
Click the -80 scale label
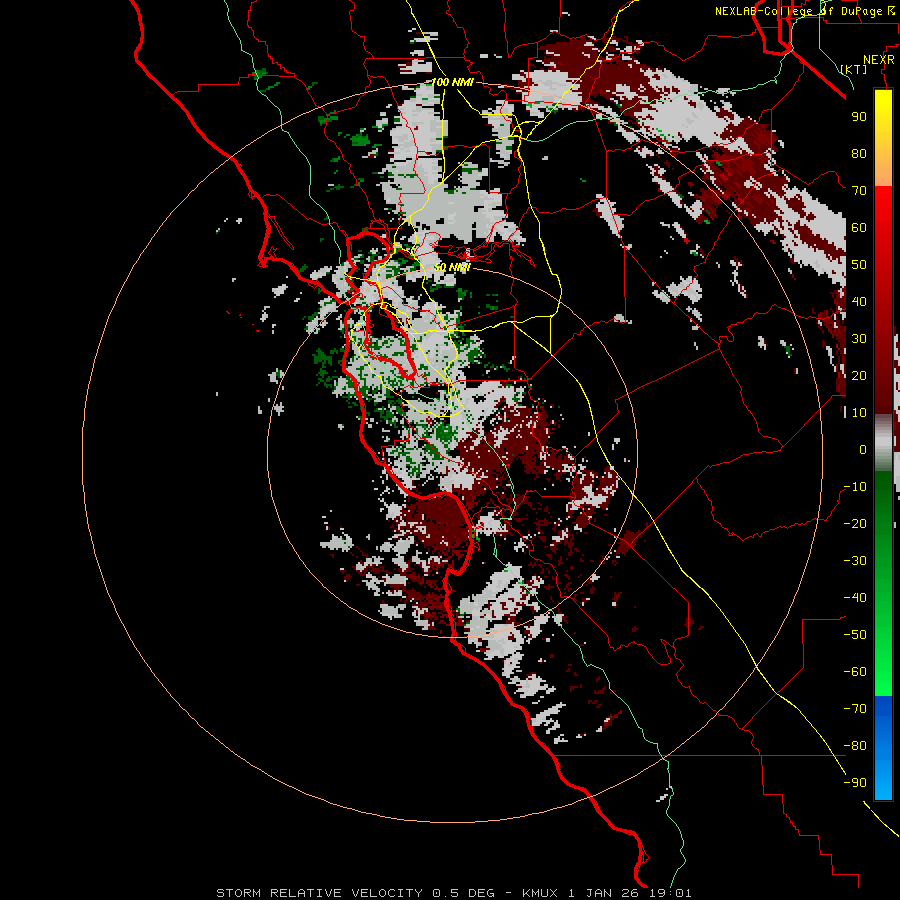click(x=855, y=746)
